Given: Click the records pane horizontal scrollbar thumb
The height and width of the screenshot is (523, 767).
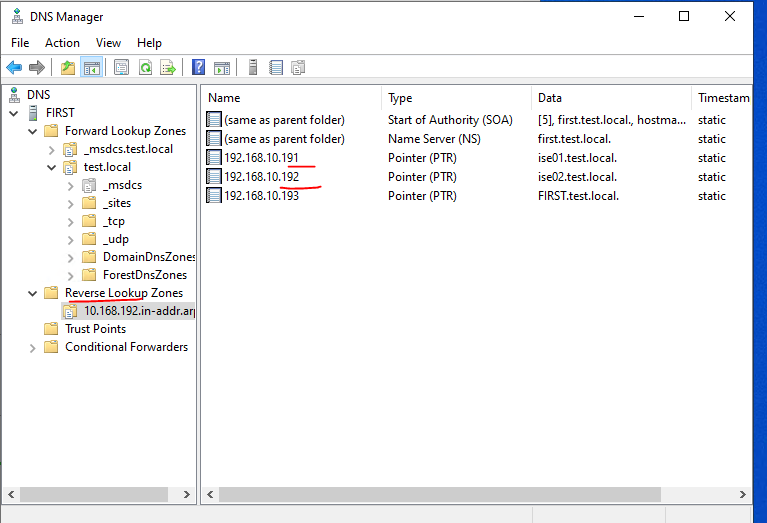Looking at the screenshot, I should tap(440, 495).
